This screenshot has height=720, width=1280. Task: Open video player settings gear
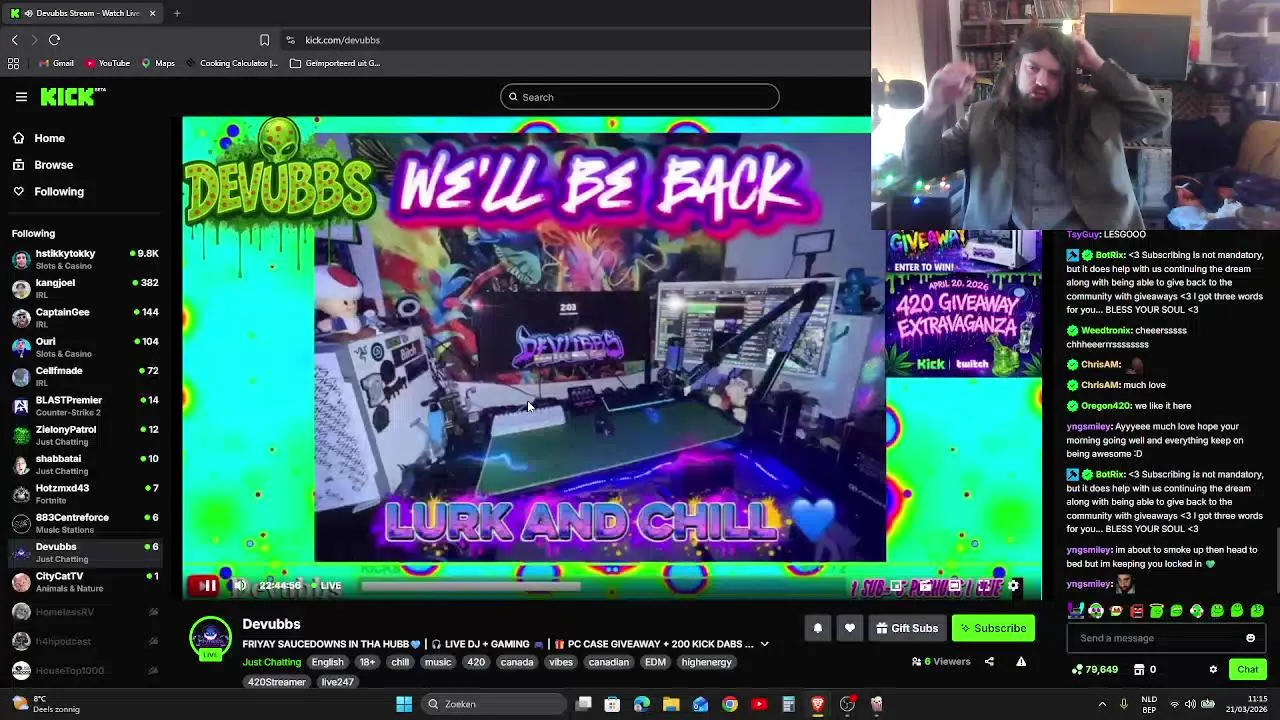(x=1013, y=586)
